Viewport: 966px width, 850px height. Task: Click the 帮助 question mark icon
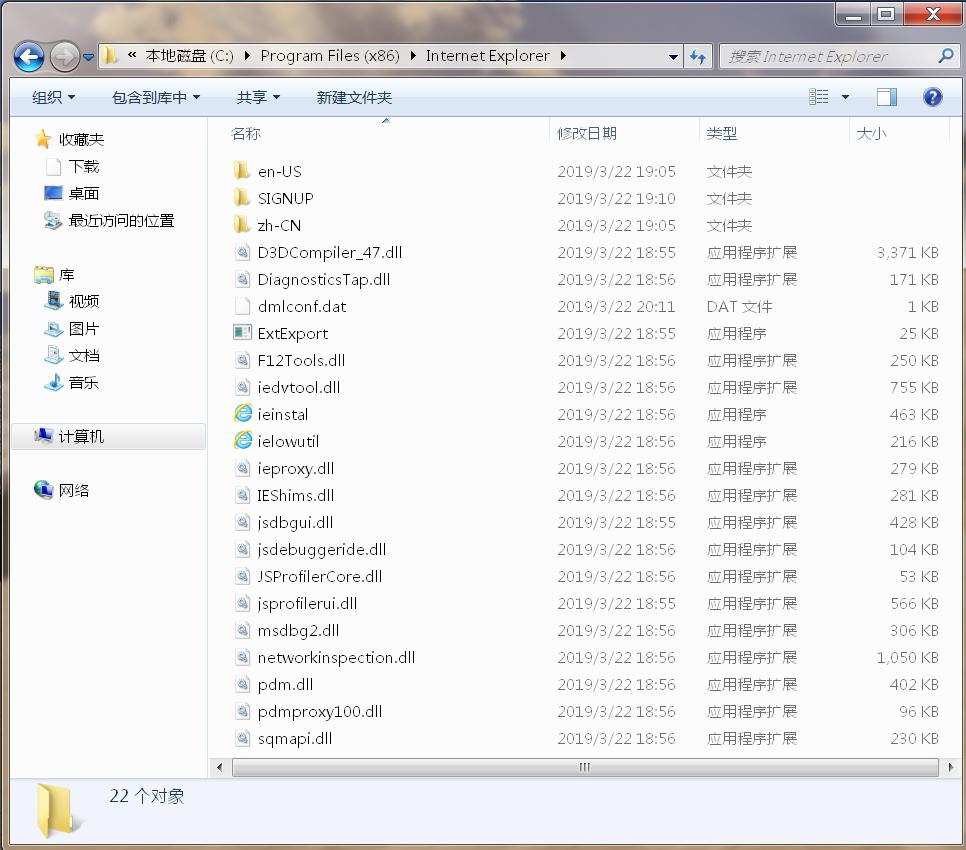pyautogui.click(x=932, y=97)
